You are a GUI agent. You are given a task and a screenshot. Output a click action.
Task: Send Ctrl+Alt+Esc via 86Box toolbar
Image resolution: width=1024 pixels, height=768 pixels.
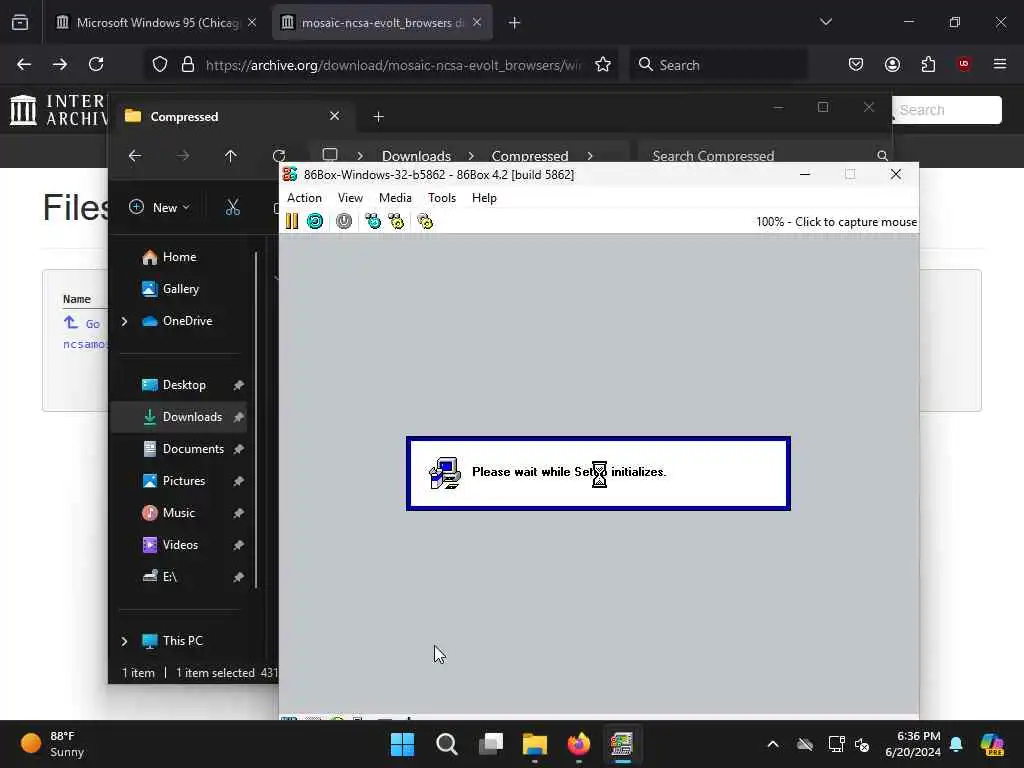[396, 221]
